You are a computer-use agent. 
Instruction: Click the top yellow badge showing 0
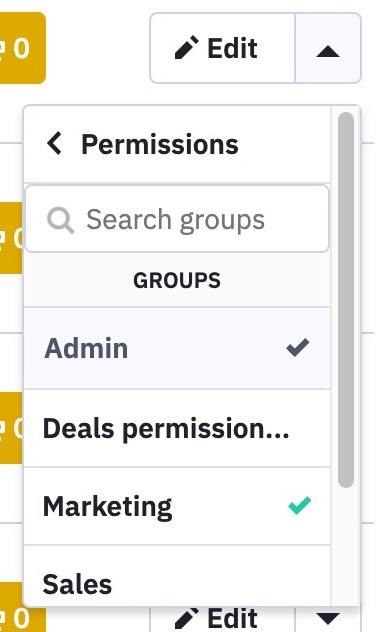click(23, 48)
